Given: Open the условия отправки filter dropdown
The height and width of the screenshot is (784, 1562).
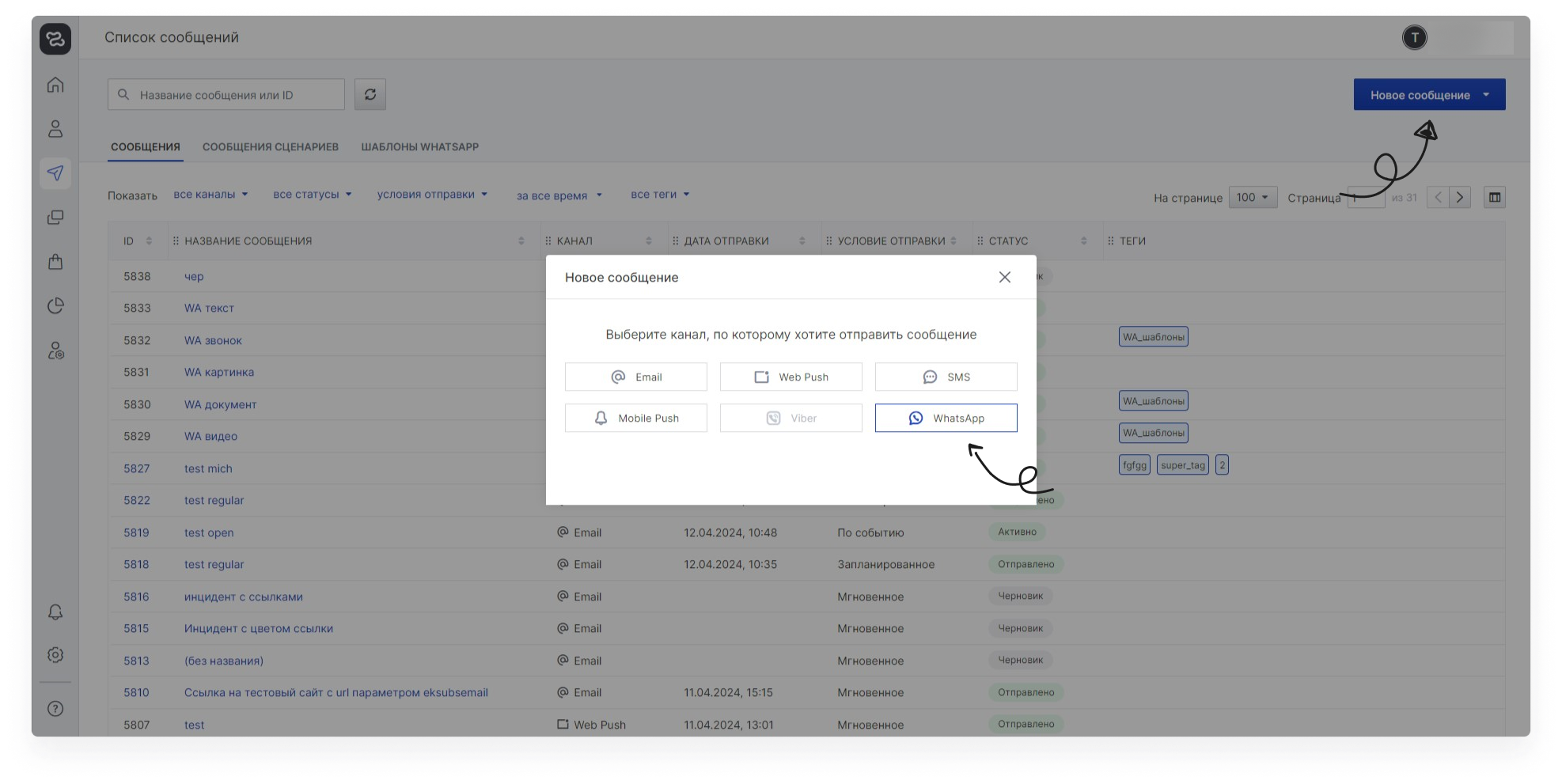Looking at the screenshot, I should coord(432,195).
